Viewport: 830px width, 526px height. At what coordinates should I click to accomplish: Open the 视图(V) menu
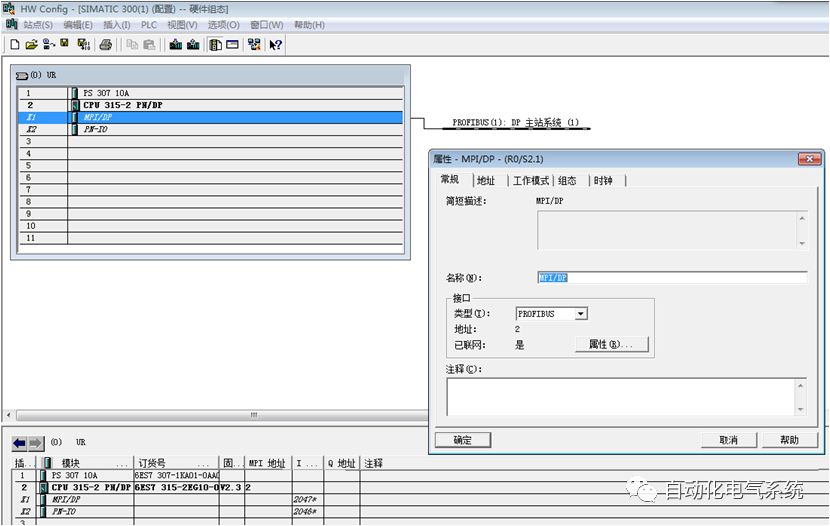pos(182,25)
